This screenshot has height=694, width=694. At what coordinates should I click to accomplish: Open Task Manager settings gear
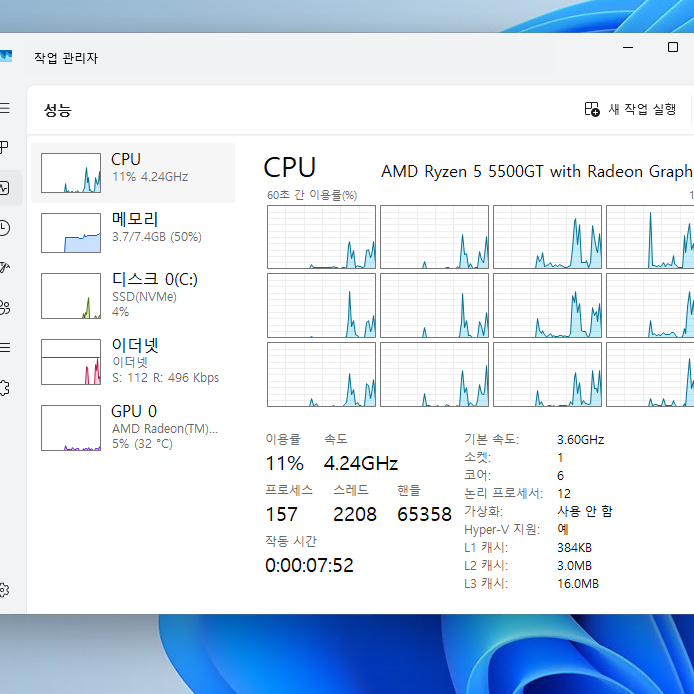[4, 590]
